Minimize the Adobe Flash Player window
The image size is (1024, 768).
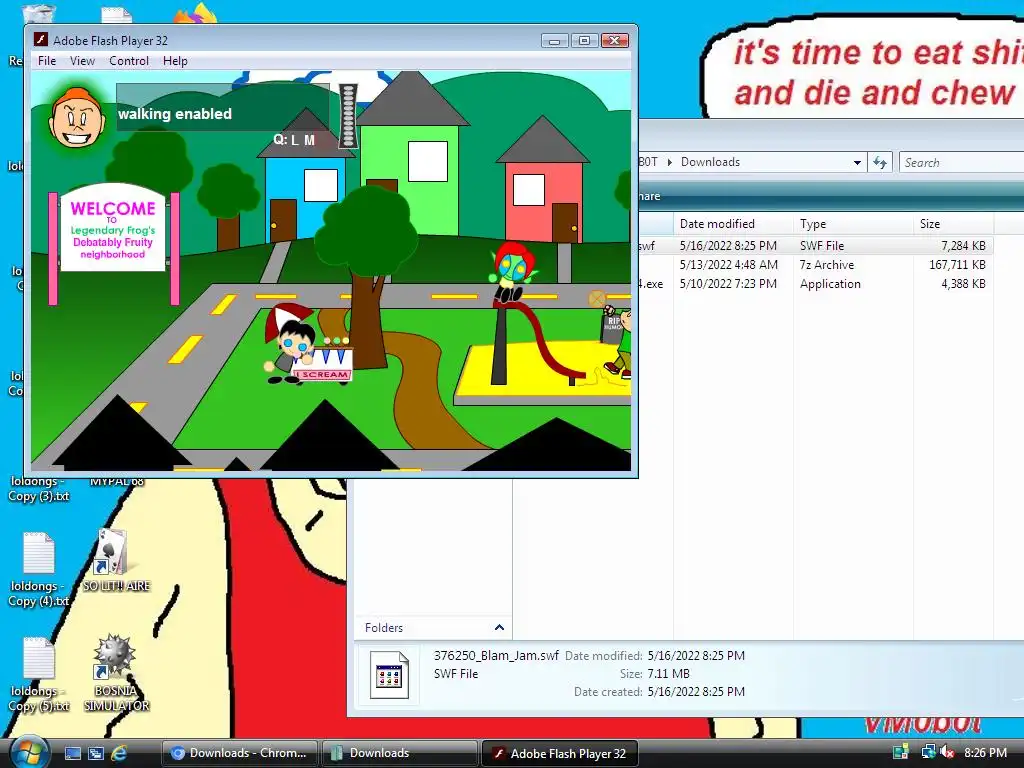554,40
